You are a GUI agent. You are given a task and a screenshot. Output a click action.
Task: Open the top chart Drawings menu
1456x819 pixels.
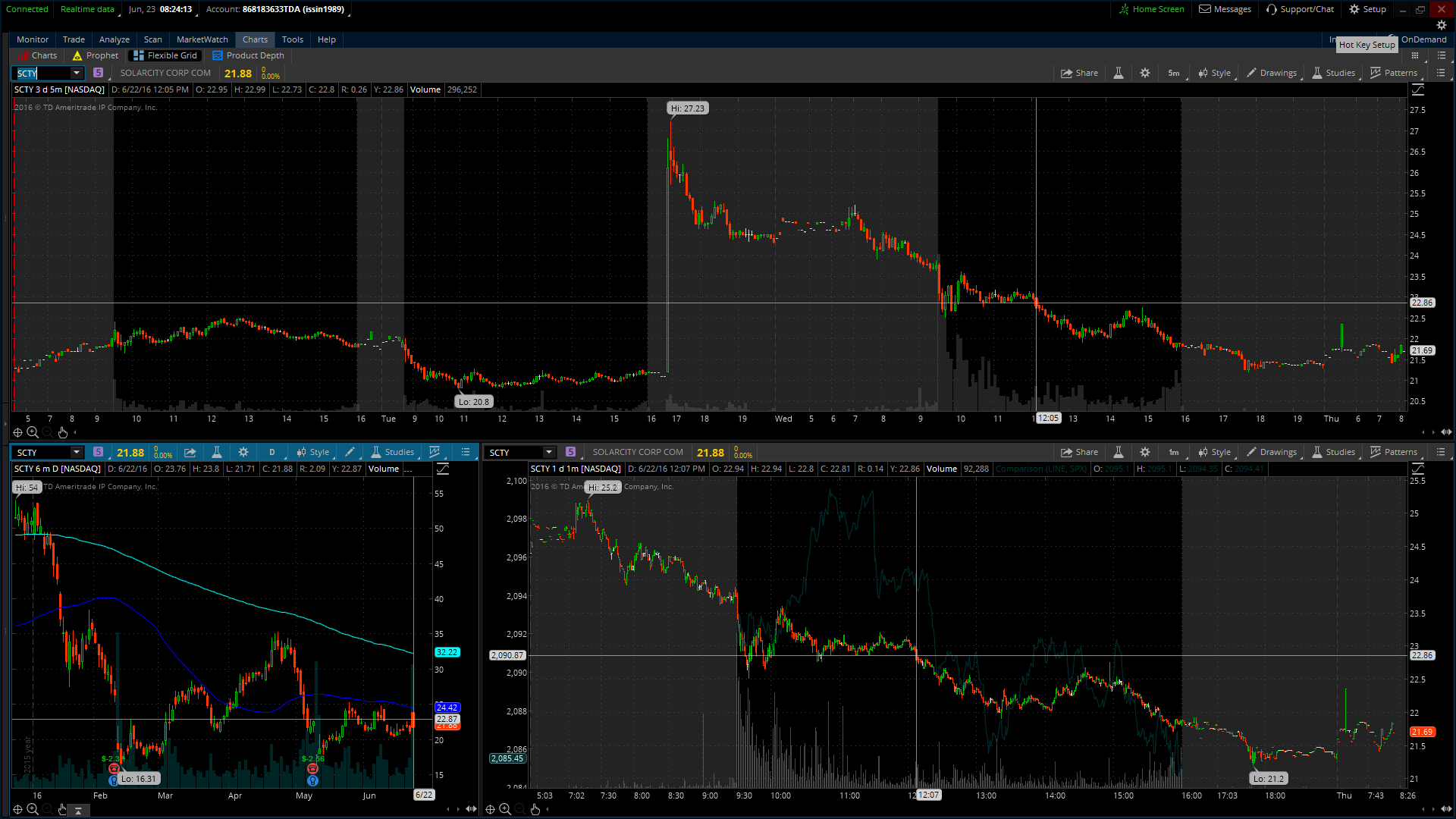tap(1272, 73)
